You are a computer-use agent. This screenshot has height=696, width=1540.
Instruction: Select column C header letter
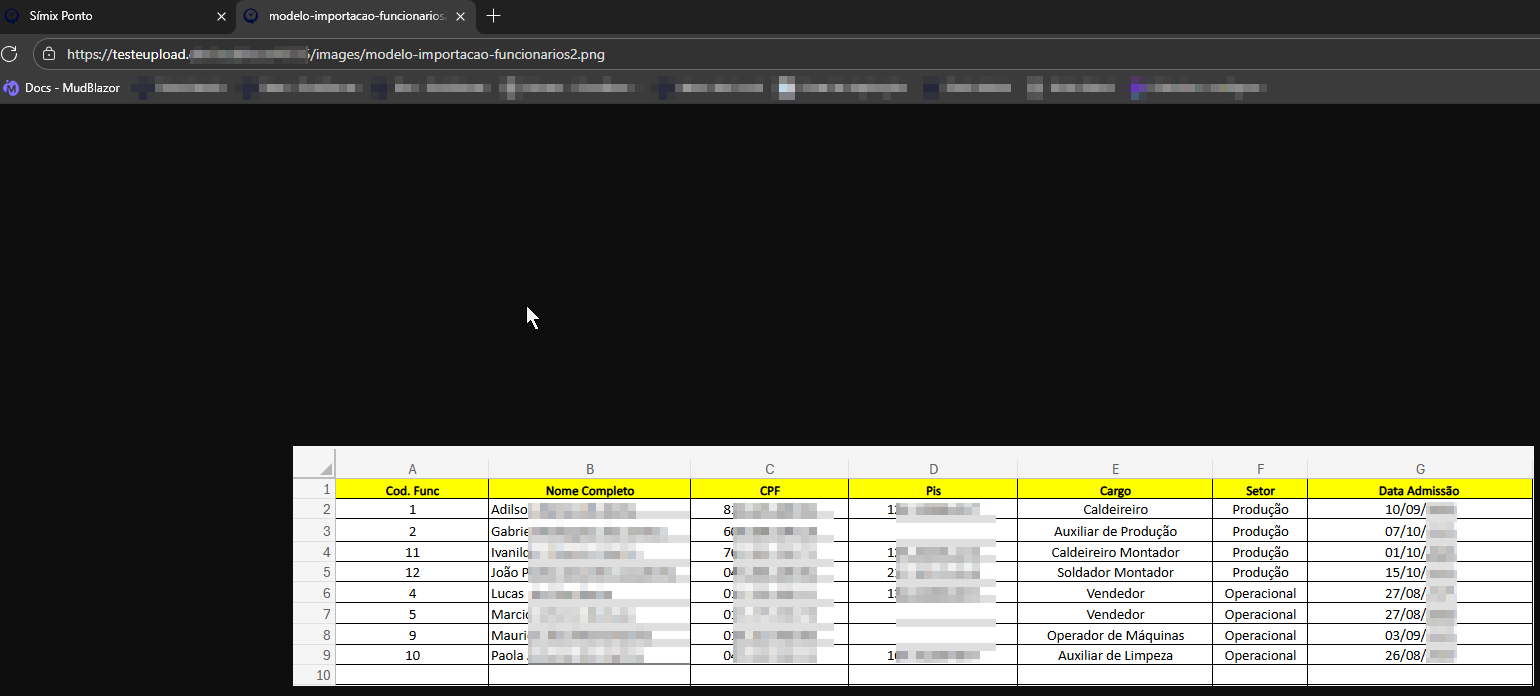(x=769, y=469)
